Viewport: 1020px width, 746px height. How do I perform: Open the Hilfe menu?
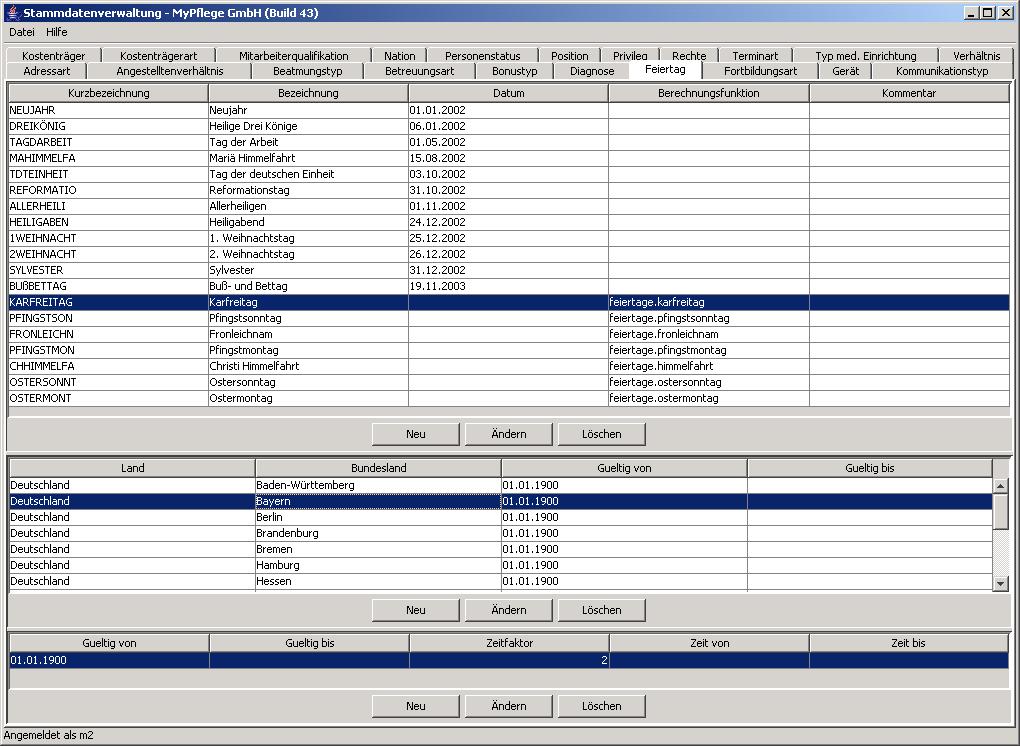57,32
